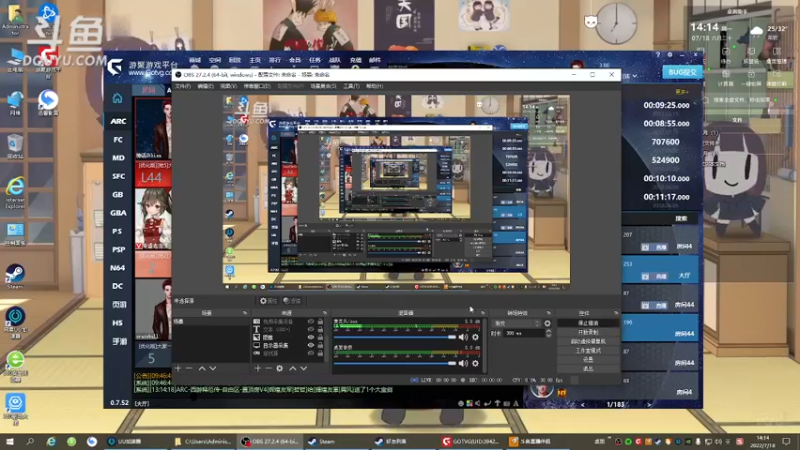800x450 pixels.
Task: Open transition properties gear beside 渐变
Action: pyautogui.click(x=547, y=323)
